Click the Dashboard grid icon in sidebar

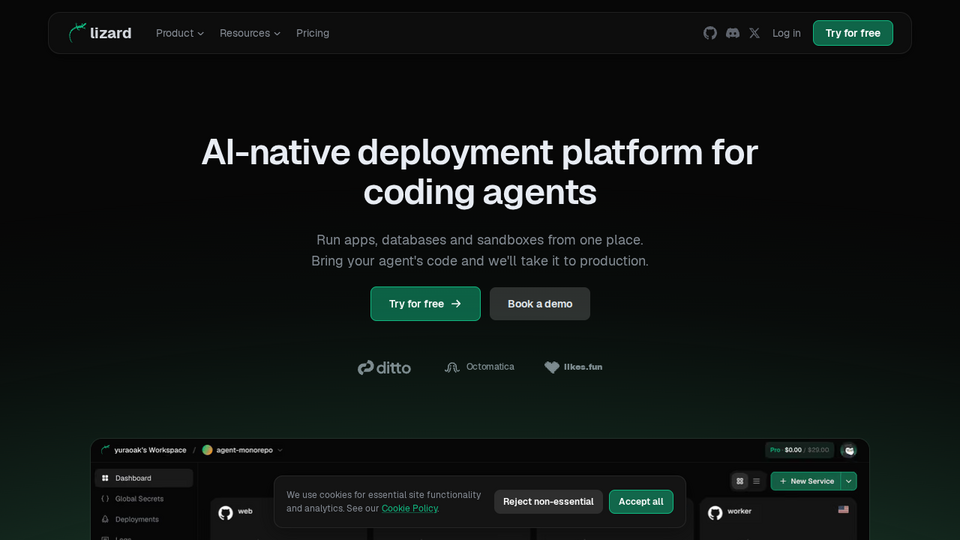coord(105,478)
